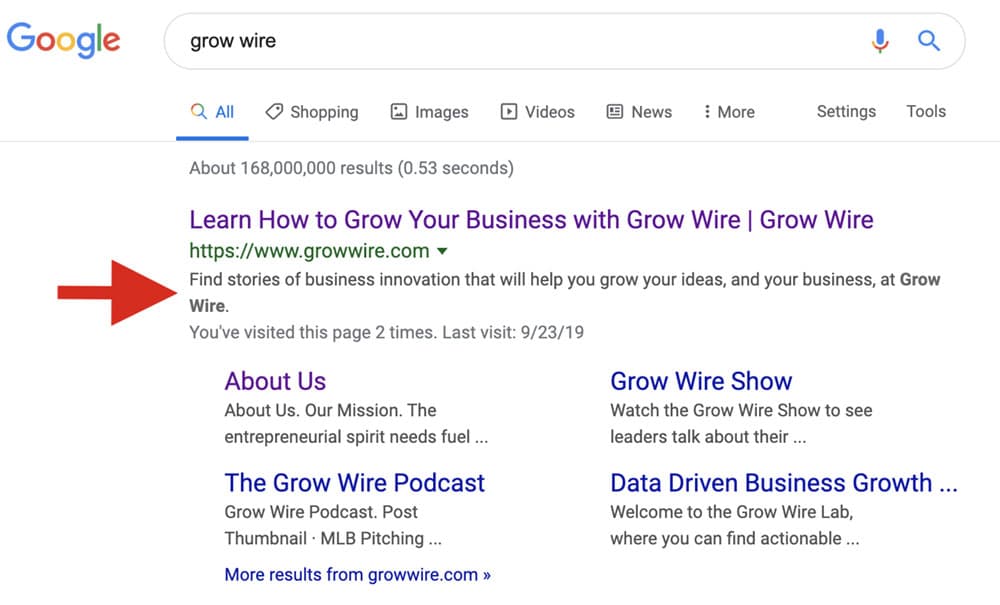Click the MLB Pitching podcast description
The image size is (1000, 605).
click(333, 525)
